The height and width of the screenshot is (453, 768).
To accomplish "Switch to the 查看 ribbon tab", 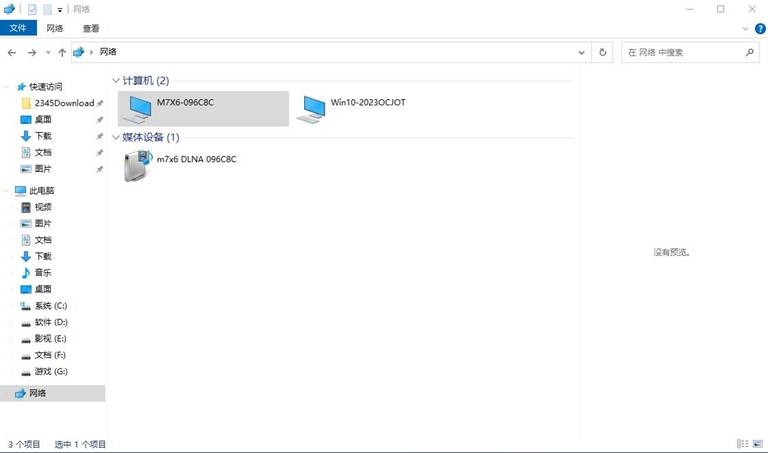I will (91, 28).
